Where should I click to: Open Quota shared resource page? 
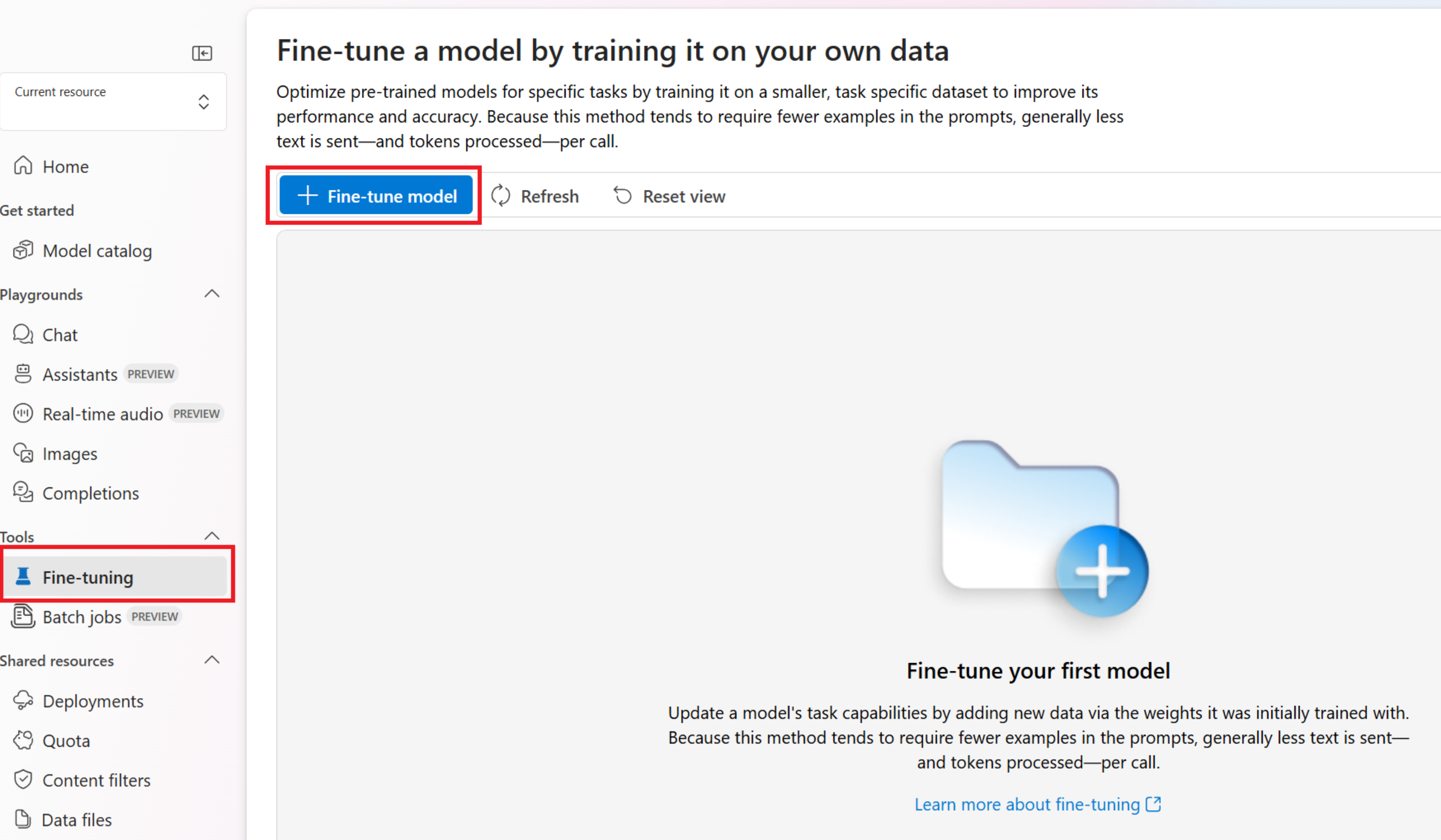[x=66, y=740]
